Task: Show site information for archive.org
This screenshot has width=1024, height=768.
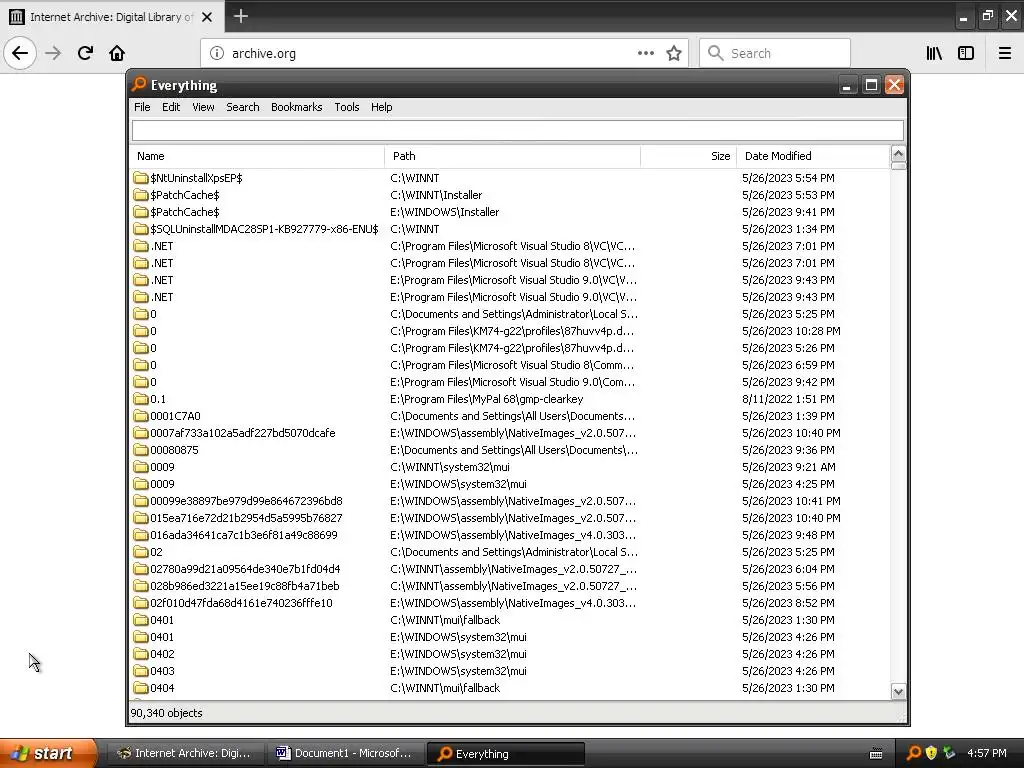Action: pos(216,53)
